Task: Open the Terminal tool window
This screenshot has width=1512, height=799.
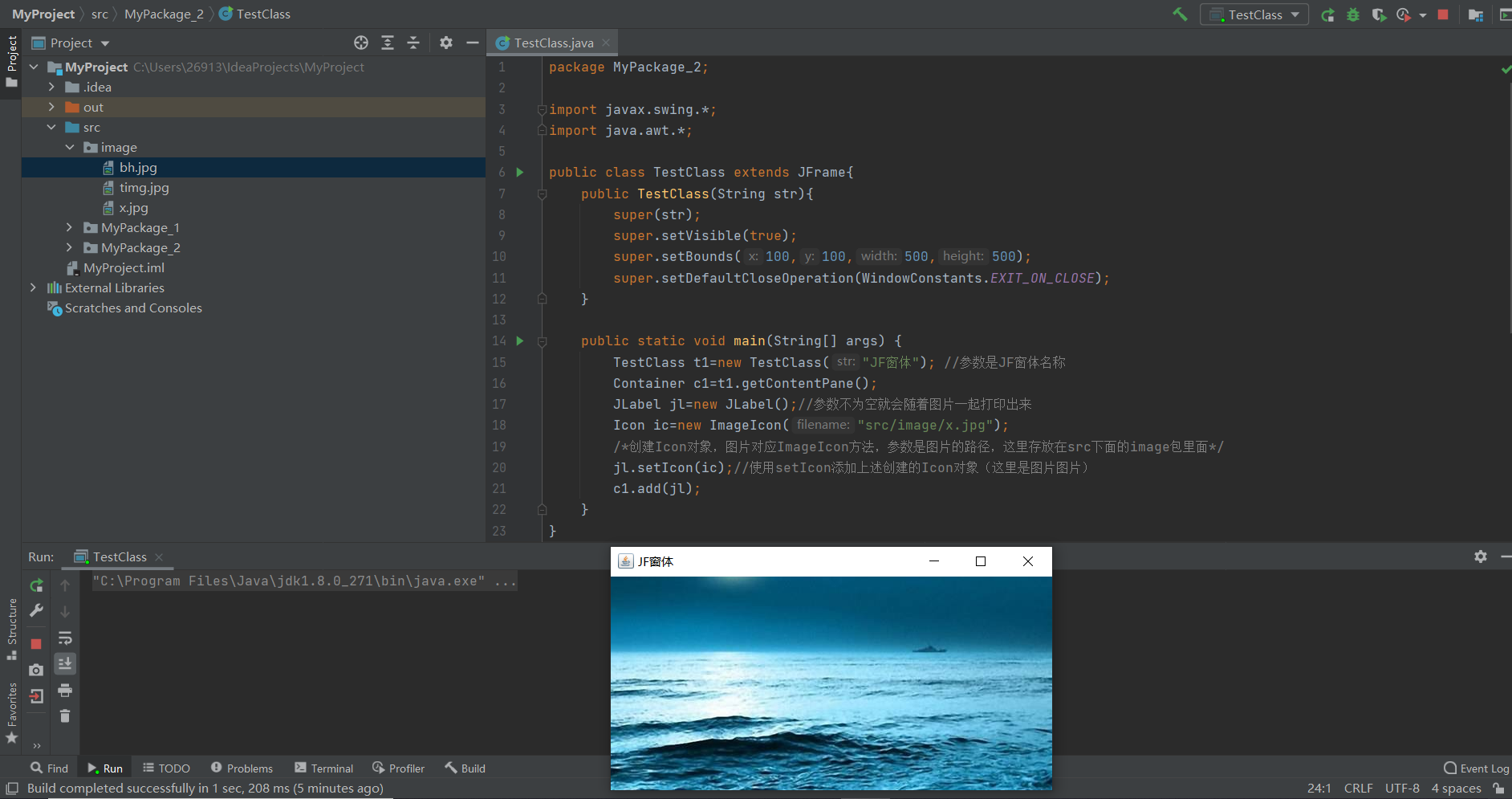Action: [323, 768]
